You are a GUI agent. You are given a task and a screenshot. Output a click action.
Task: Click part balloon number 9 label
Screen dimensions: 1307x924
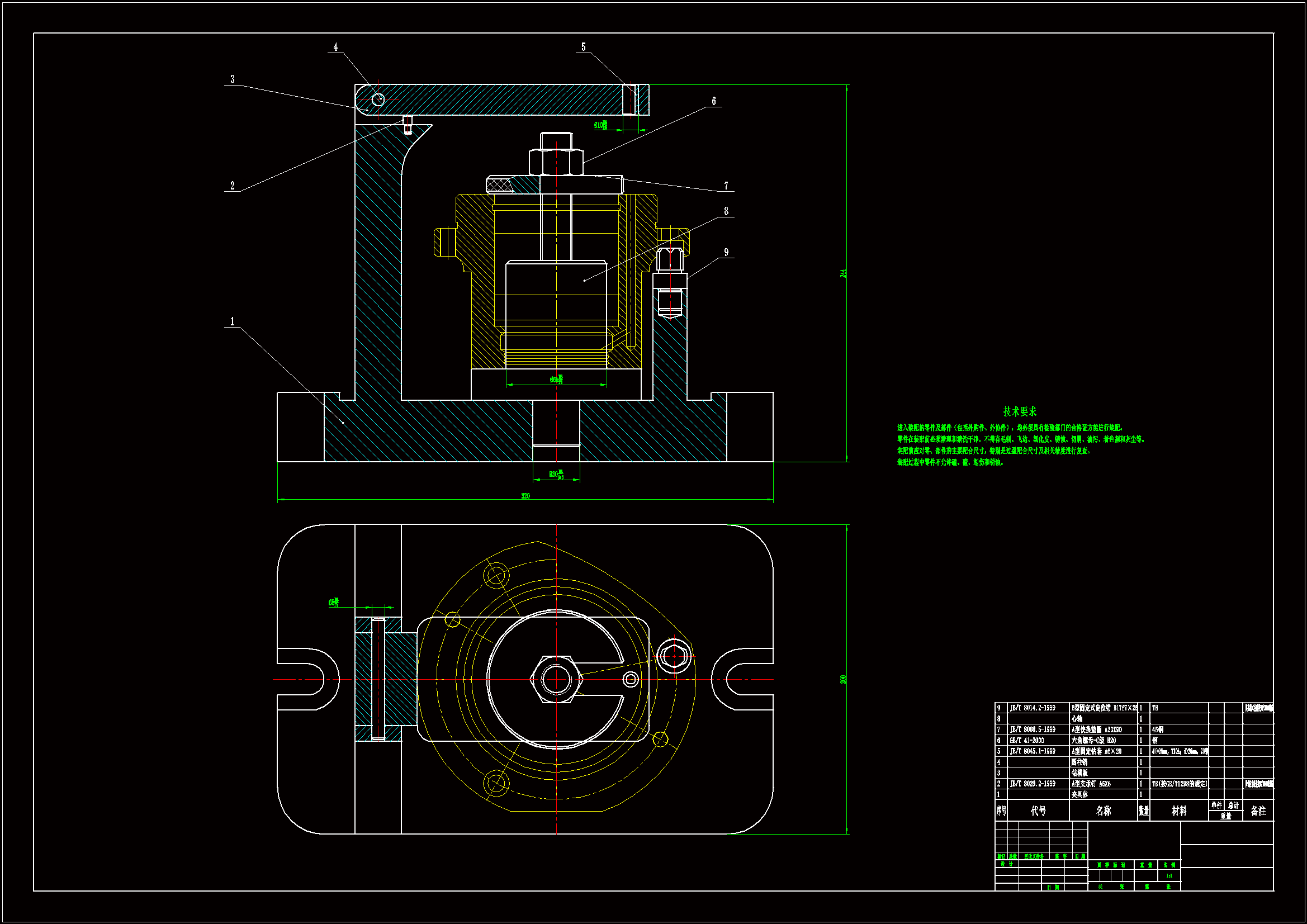[x=726, y=252]
